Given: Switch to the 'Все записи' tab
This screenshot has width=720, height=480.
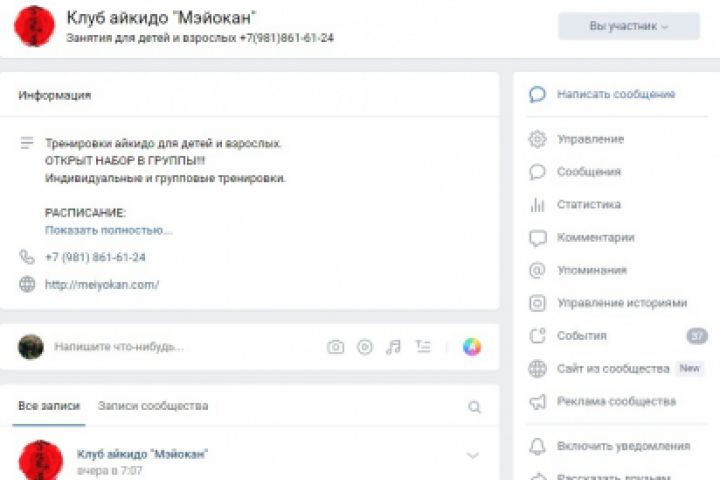Looking at the screenshot, I should [x=49, y=406].
